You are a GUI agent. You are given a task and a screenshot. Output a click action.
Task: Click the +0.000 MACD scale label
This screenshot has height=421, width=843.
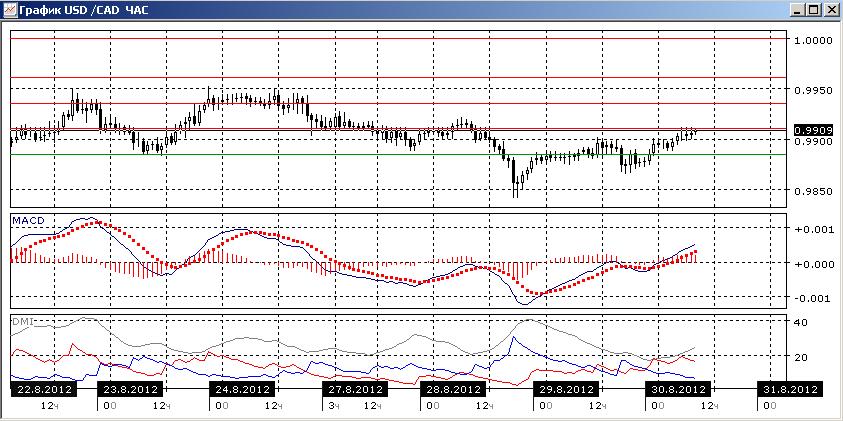813,264
